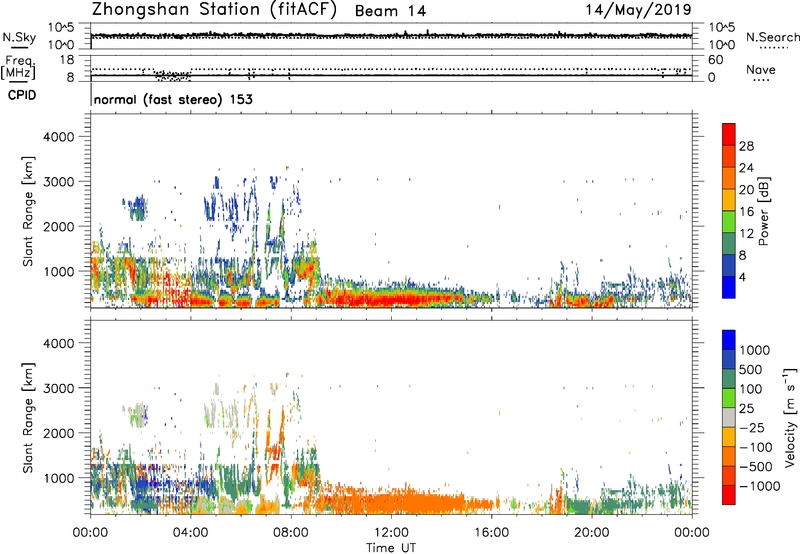
Task: Click the 'Nave' legend label
Action: pyautogui.click(x=761, y=69)
